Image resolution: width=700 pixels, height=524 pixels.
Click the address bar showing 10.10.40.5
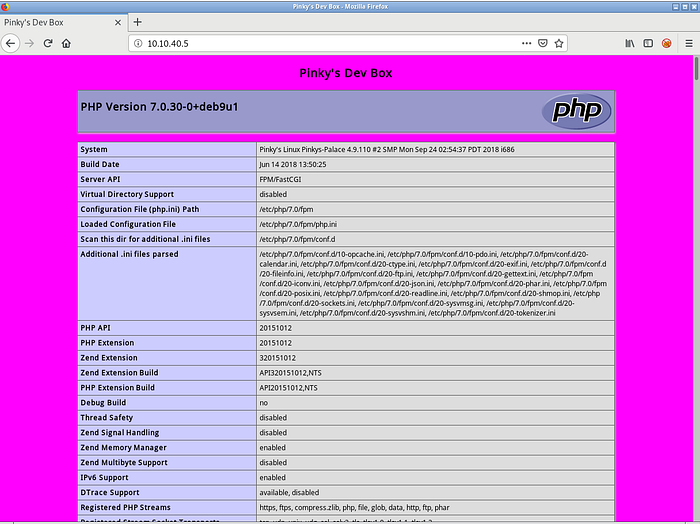tap(320, 43)
